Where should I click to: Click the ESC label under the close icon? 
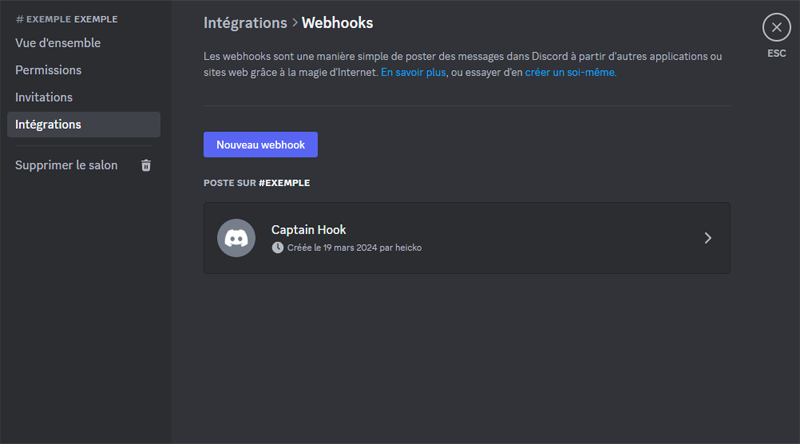[776, 53]
